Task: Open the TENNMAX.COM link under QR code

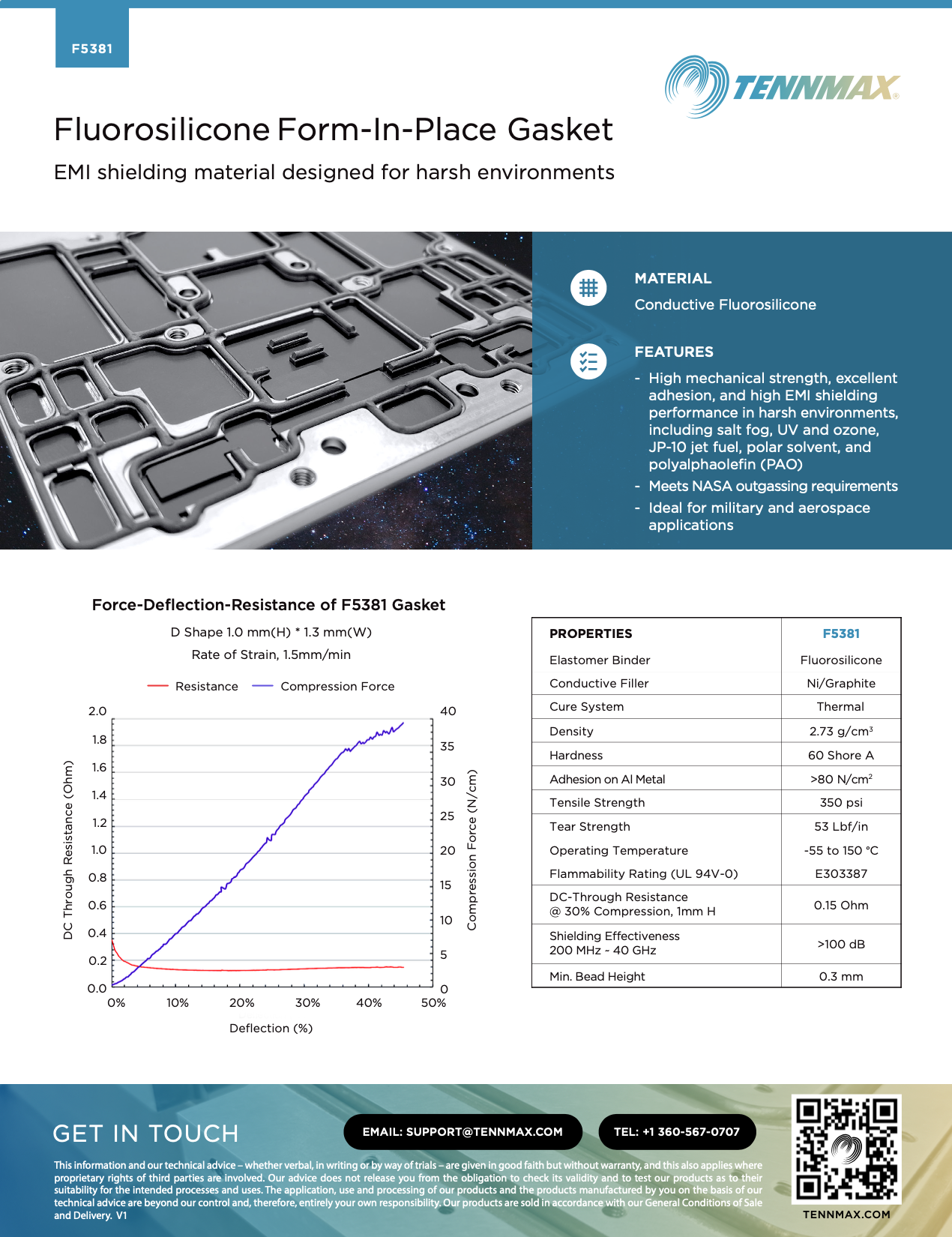Action: pos(846,1215)
